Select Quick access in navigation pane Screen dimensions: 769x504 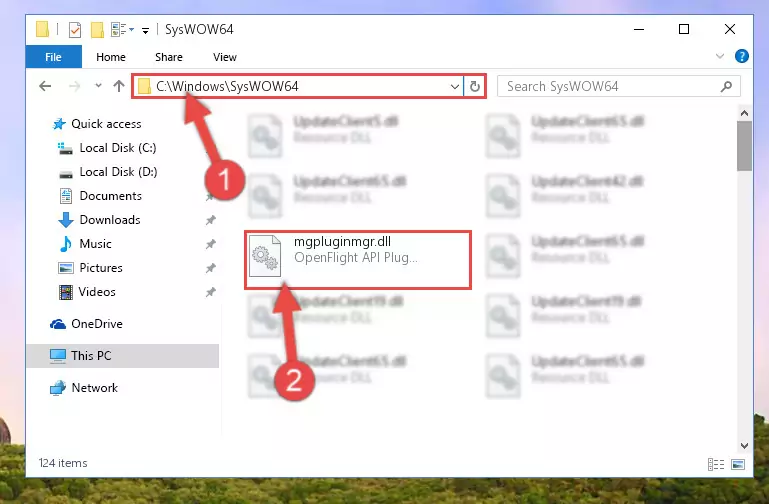pyautogui.click(x=106, y=124)
